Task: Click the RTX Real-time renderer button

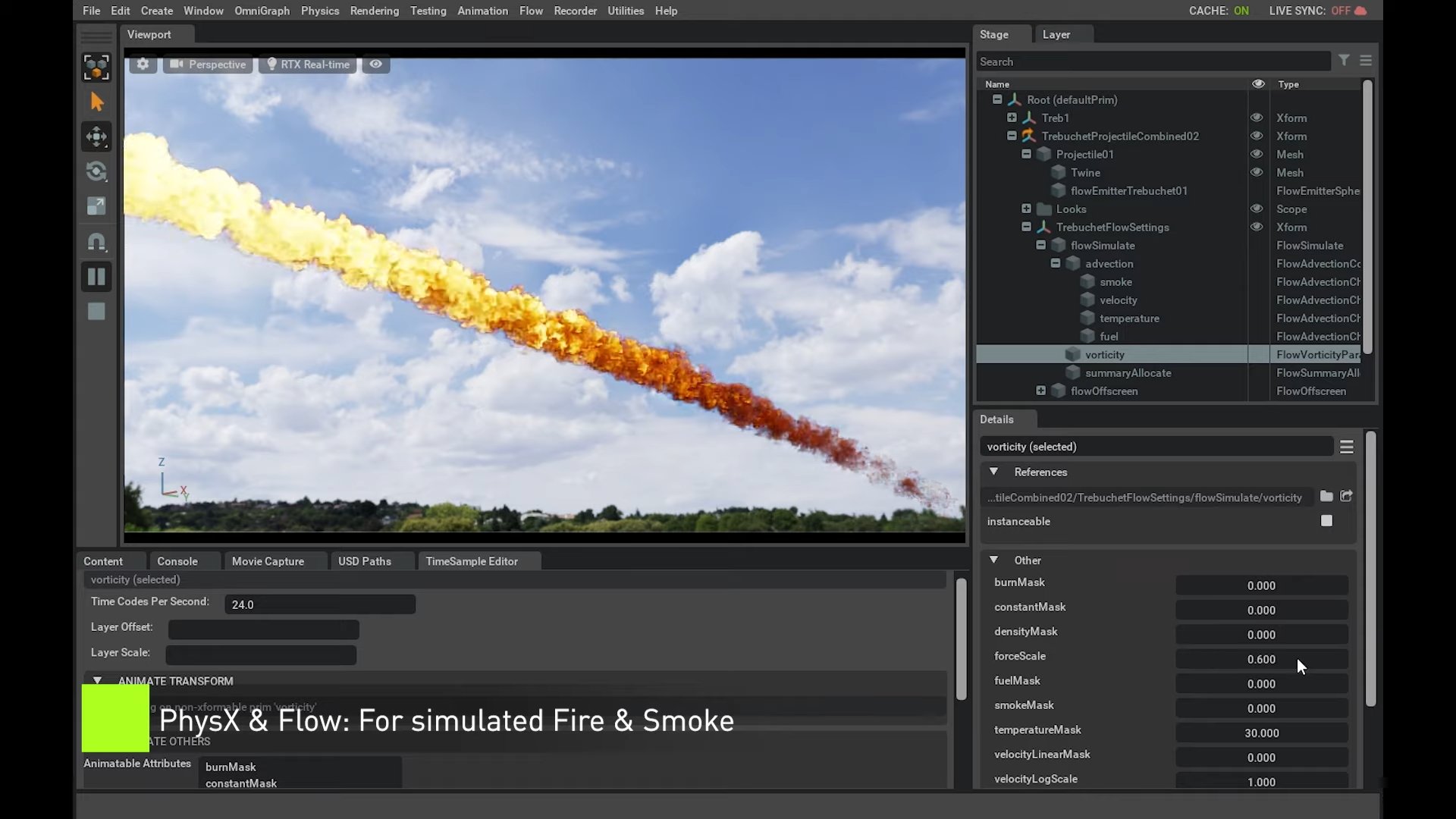Action: point(308,64)
